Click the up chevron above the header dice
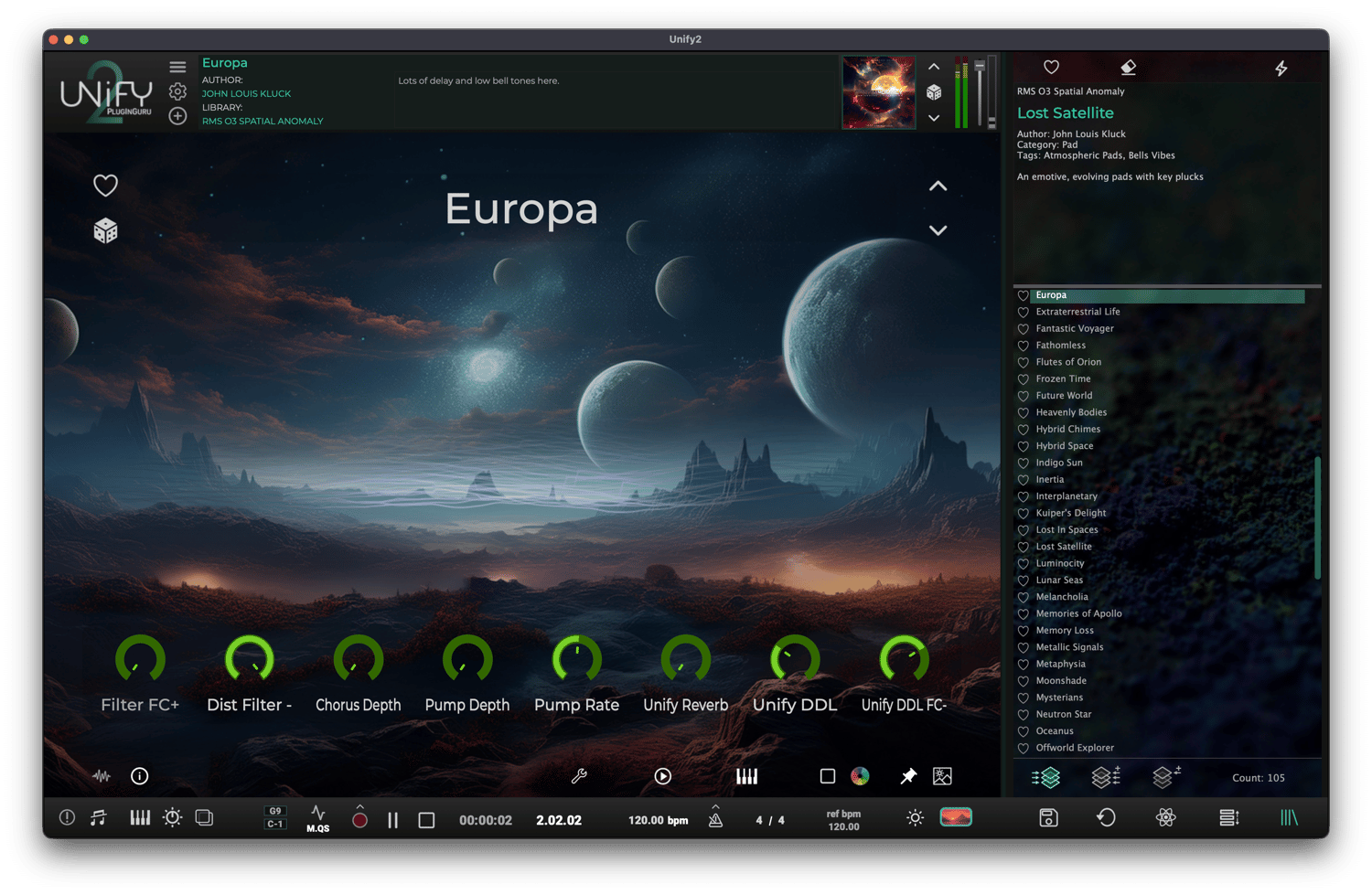The width and height of the screenshot is (1372, 895). (x=934, y=67)
